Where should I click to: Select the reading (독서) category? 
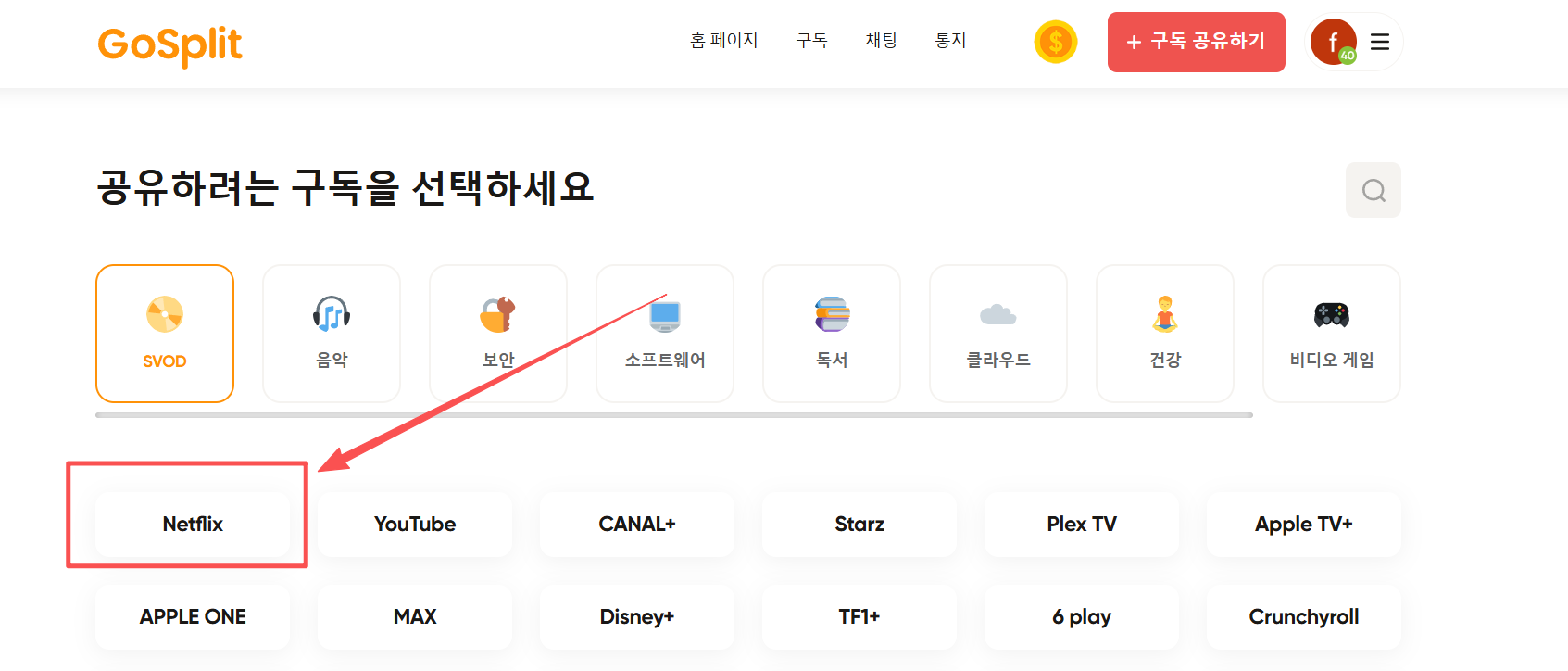pyautogui.click(x=832, y=334)
